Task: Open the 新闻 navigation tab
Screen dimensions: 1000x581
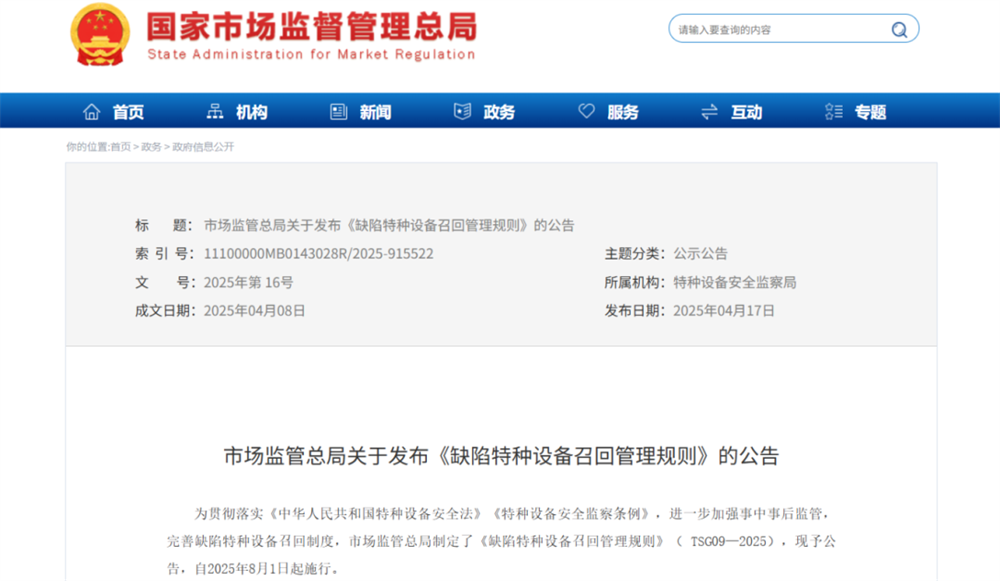Action: pyautogui.click(x=376, y=112)
